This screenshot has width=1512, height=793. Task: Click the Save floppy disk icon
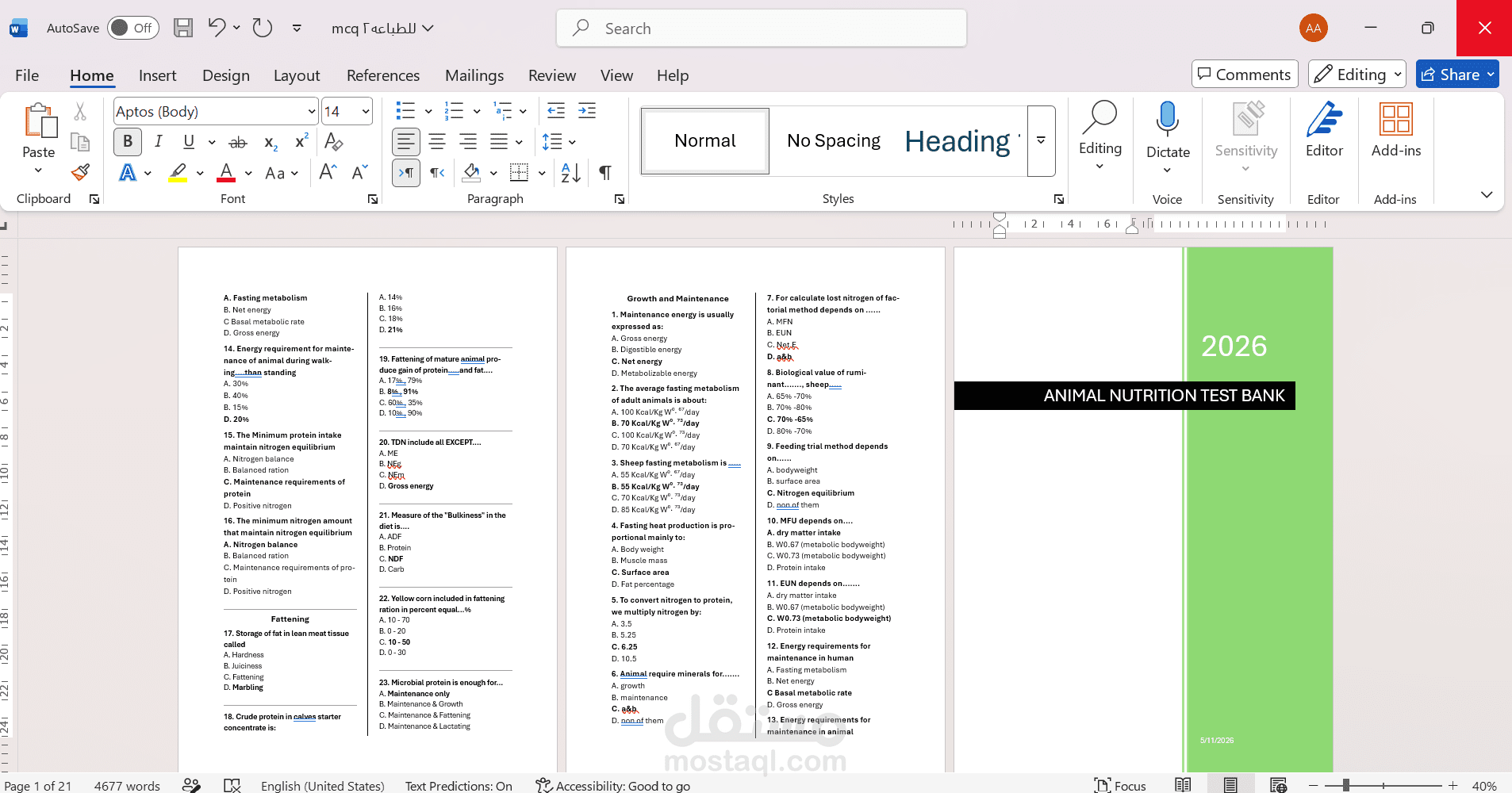click(183, 28)
